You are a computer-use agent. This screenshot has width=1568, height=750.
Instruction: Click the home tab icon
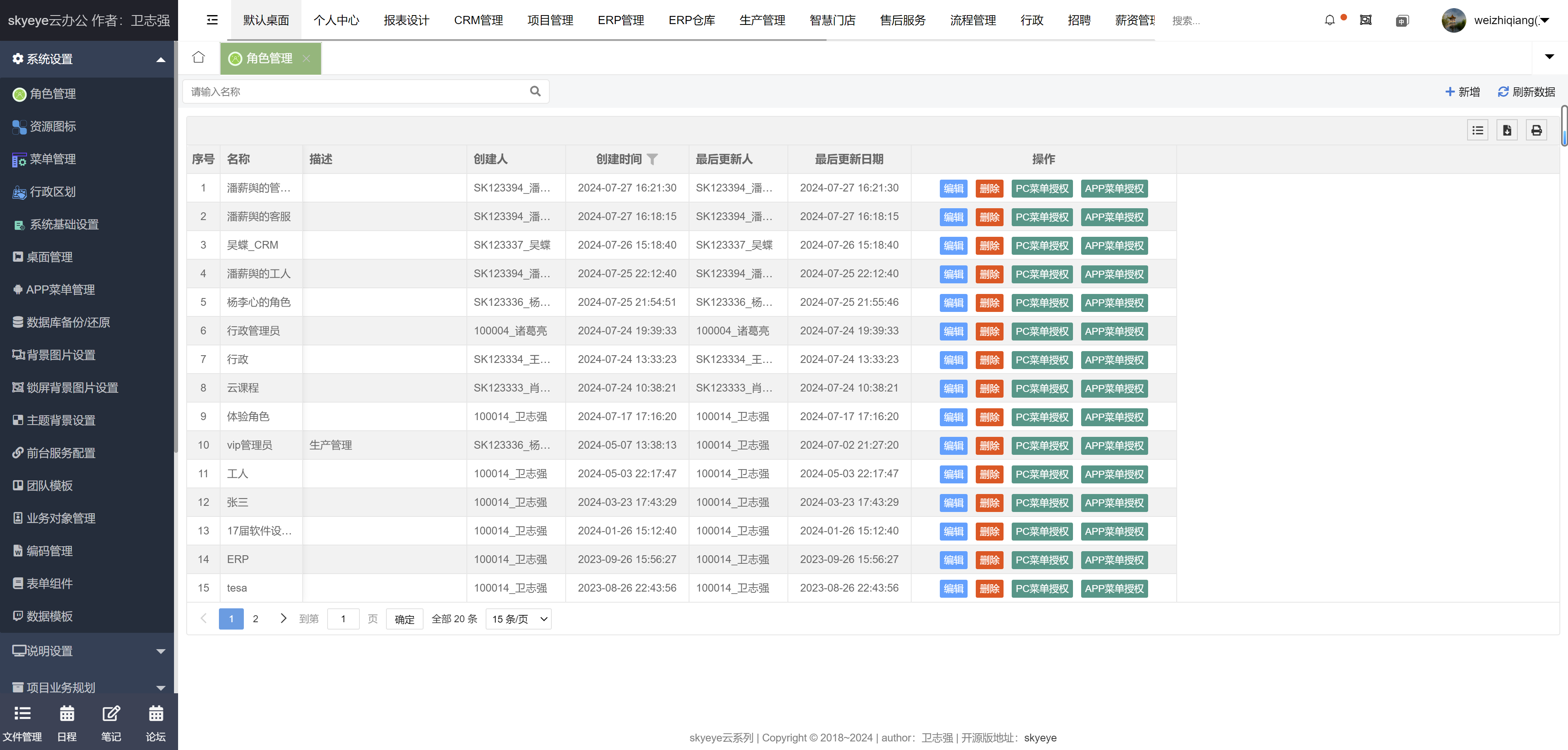(x=199, y=57)
